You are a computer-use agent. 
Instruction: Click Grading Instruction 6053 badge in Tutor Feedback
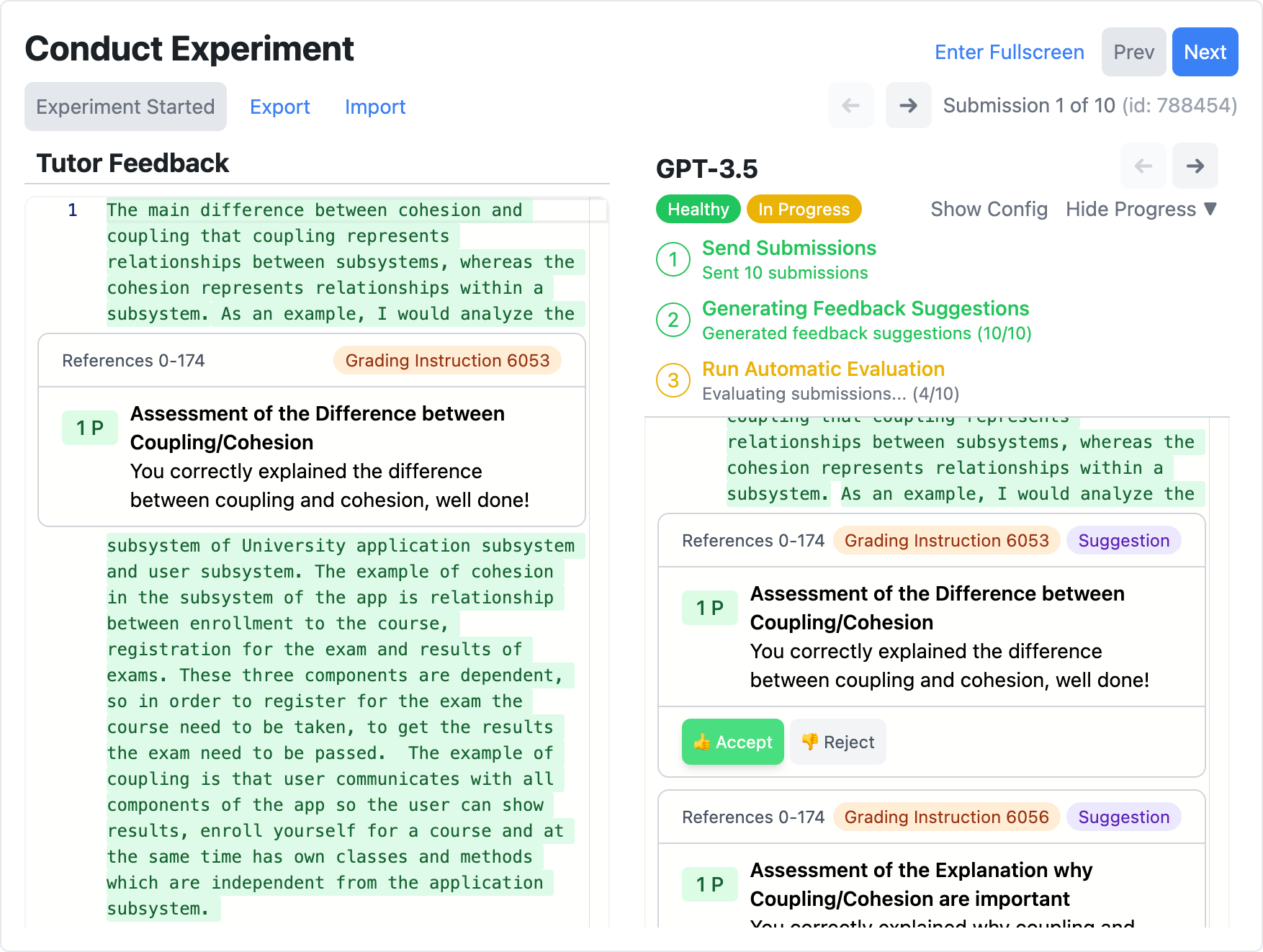(447, 361)
